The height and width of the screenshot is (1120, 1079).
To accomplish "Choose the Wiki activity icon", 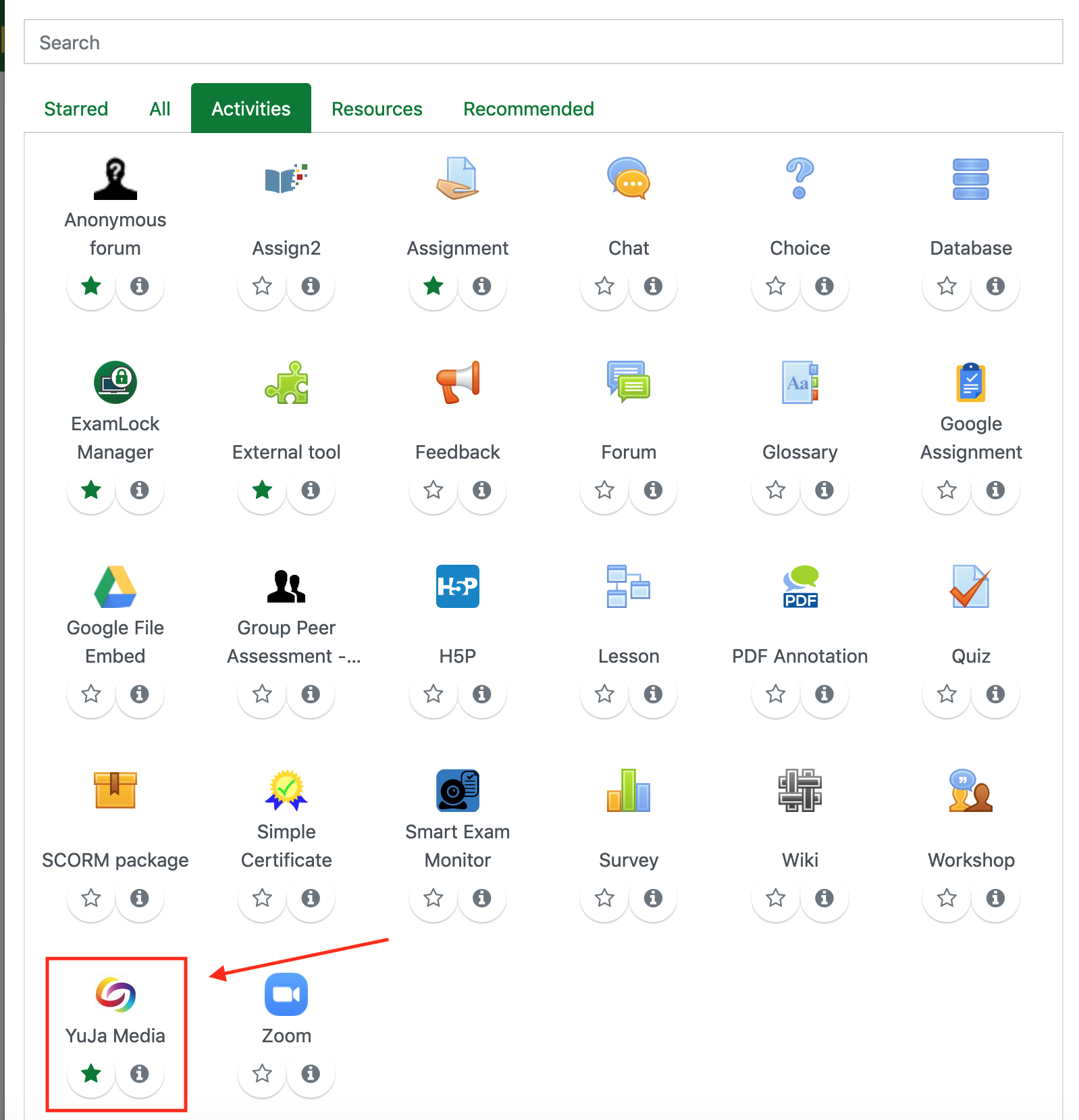I will 799,790.
